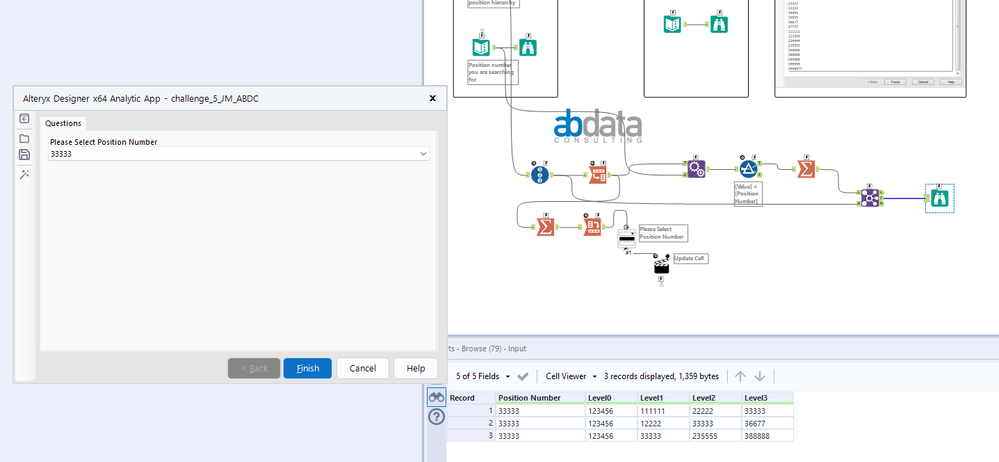Select the Transpose tool after Record ID
This screenshot has height=462, width=999.
[597, 175]
